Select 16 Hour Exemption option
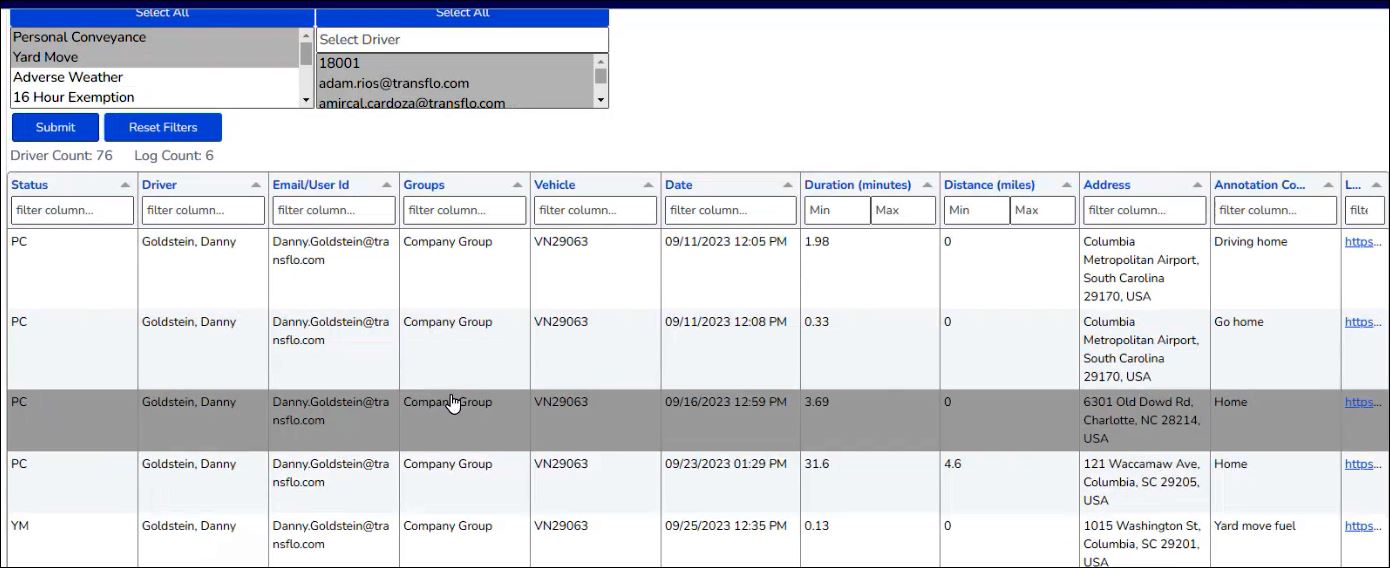This screenshot has width=1390, height=568. click(x=73, y=97)
